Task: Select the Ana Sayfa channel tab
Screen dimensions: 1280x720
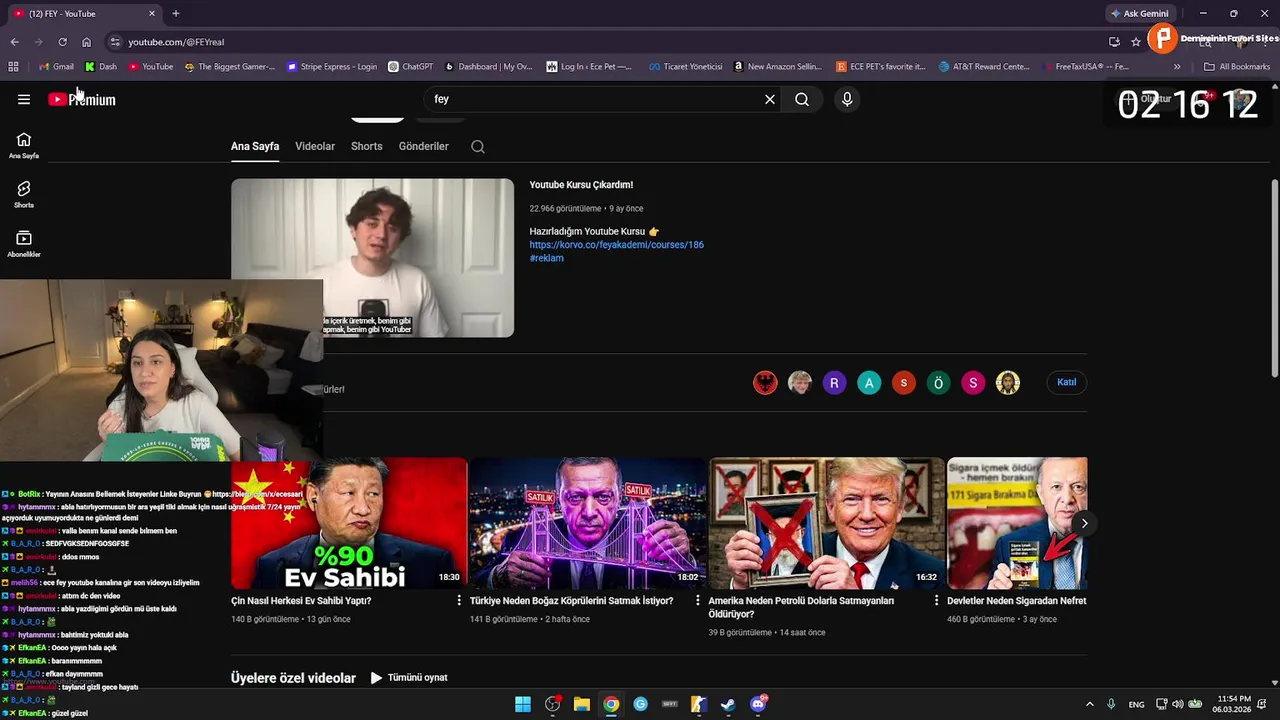Action: (x=255, y=146)
